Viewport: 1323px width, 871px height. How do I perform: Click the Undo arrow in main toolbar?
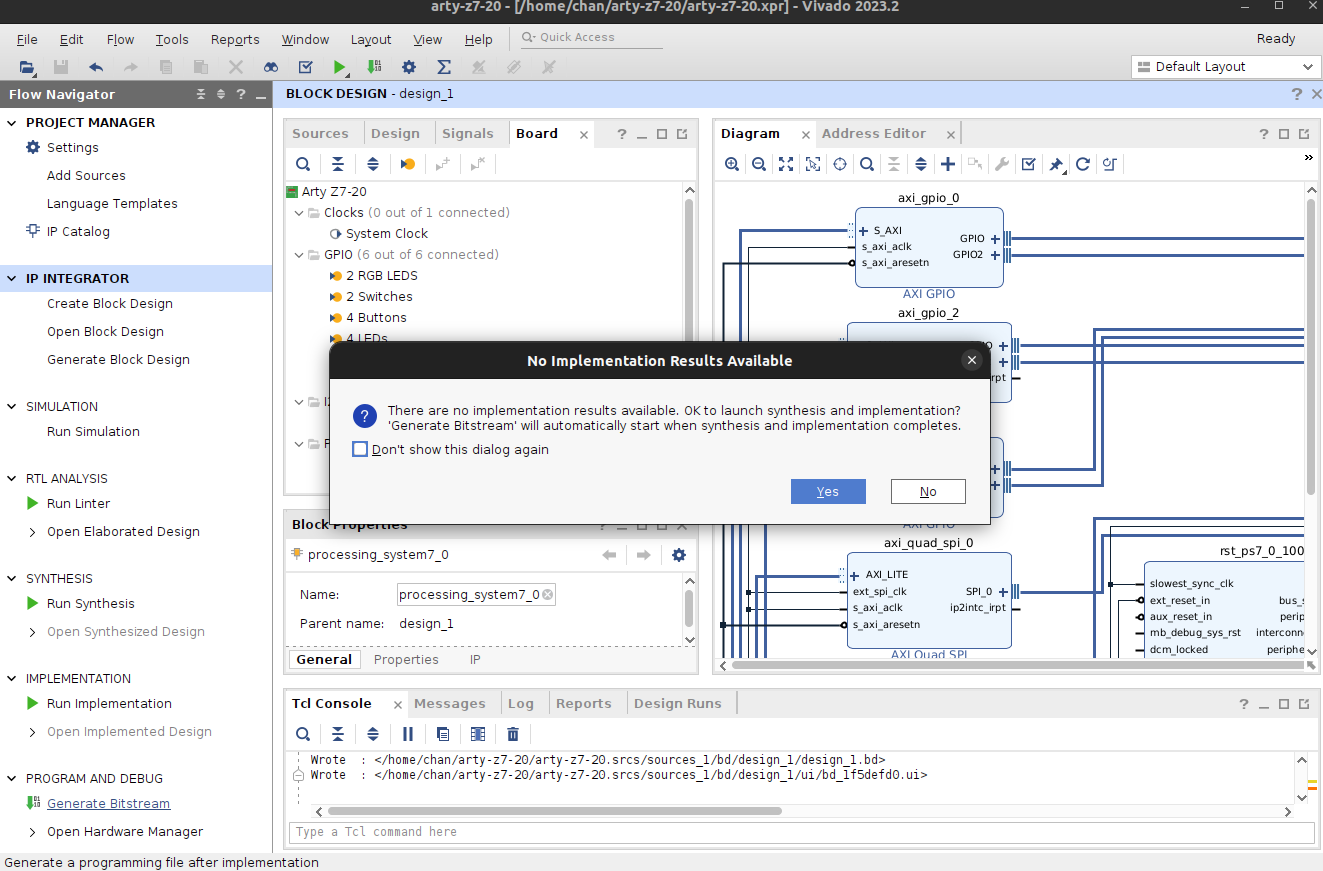[x=96, y=67]
